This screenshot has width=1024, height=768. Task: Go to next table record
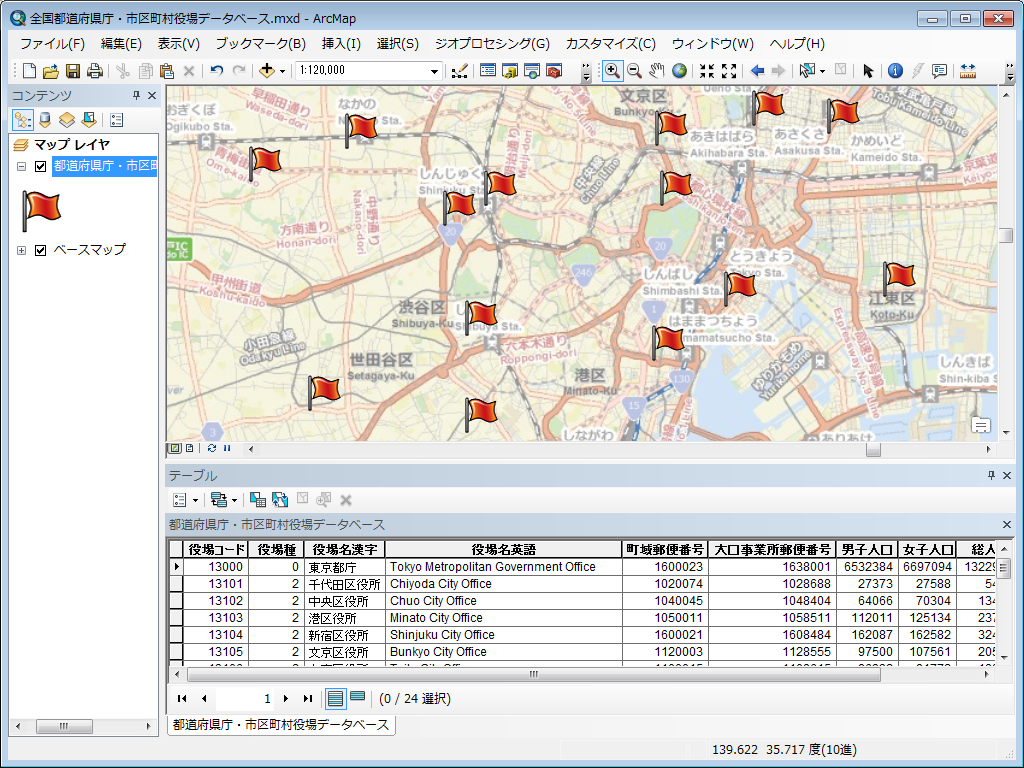tap(285, 699)
